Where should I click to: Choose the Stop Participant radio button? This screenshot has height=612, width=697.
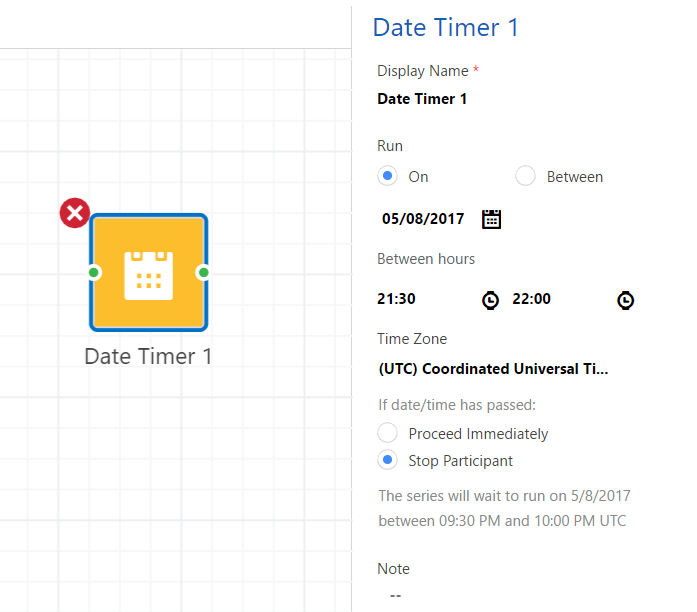387,461
